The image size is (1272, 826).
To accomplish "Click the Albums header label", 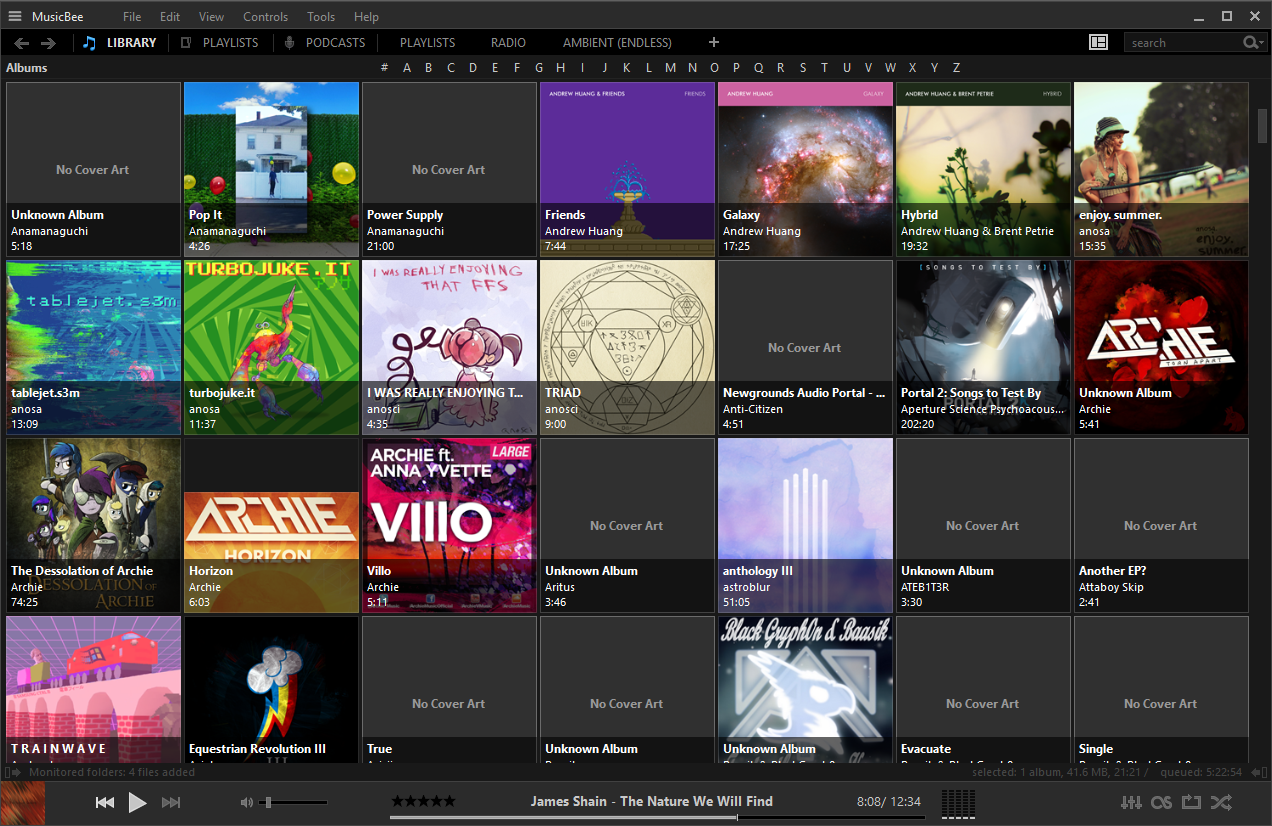I will [x=27, y=68].
